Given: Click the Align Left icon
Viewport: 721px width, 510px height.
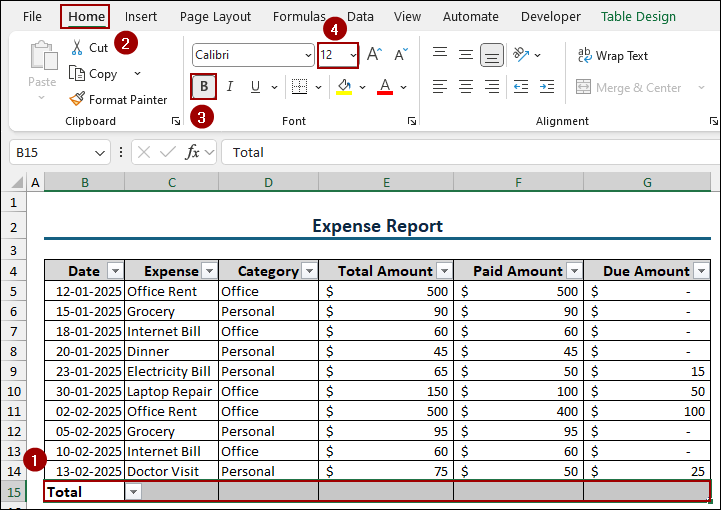Looking at the screenshot, I should pyautogui.click(x=439, y=88).
